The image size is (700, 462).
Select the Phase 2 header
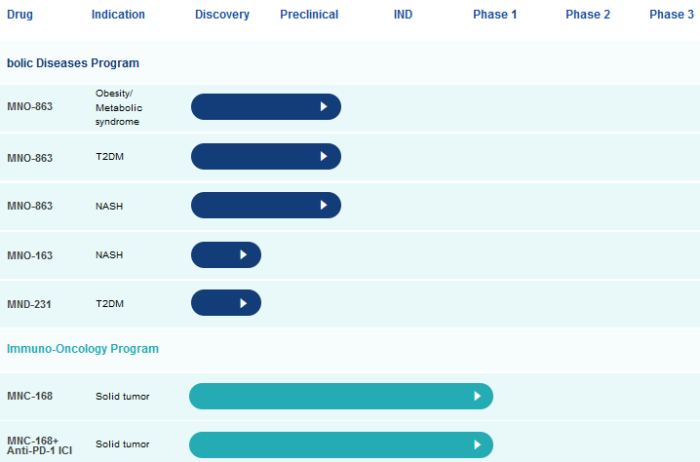pos(588,15)
